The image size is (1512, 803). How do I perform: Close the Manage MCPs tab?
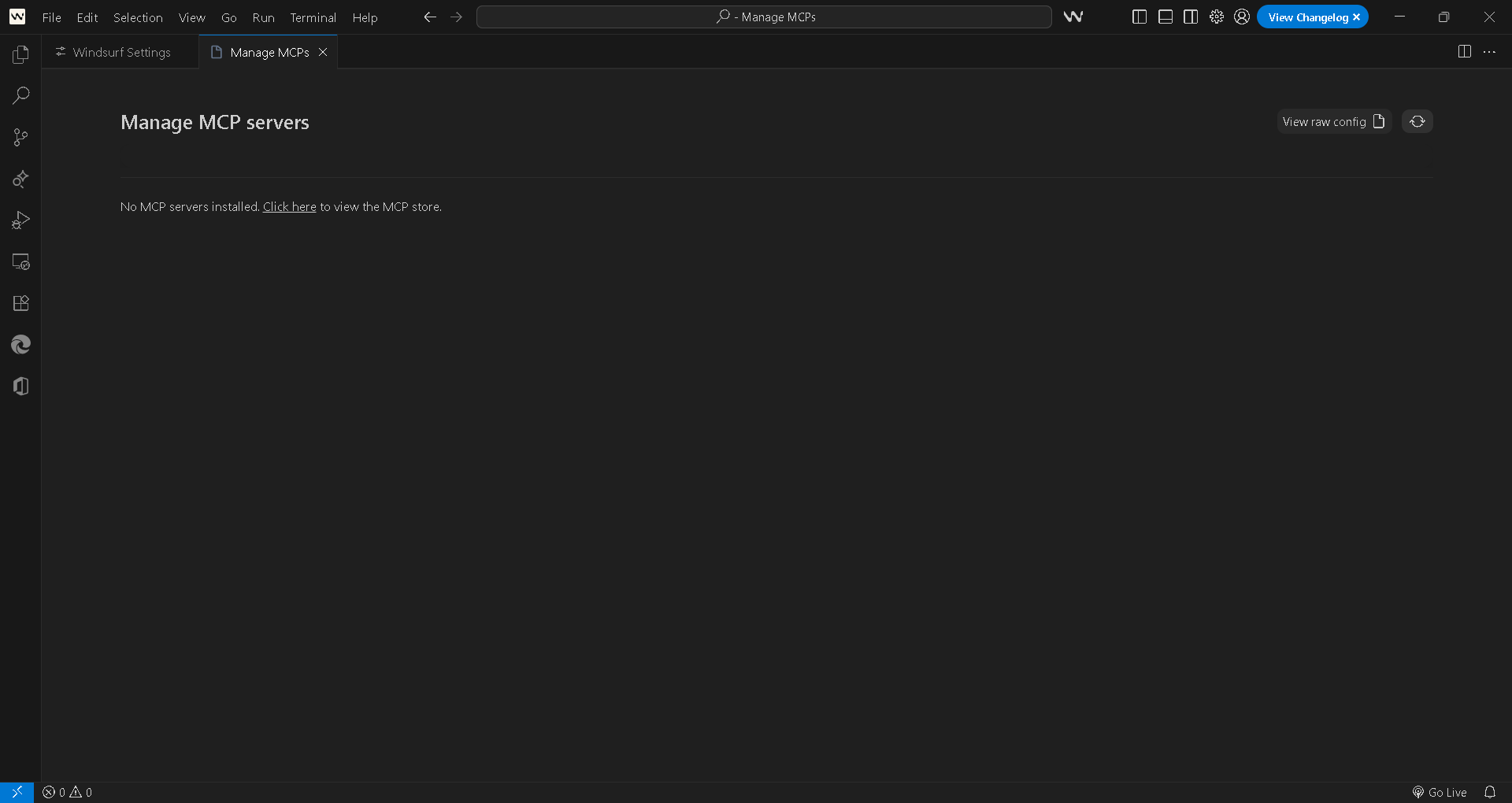click(x=323, y=52)
